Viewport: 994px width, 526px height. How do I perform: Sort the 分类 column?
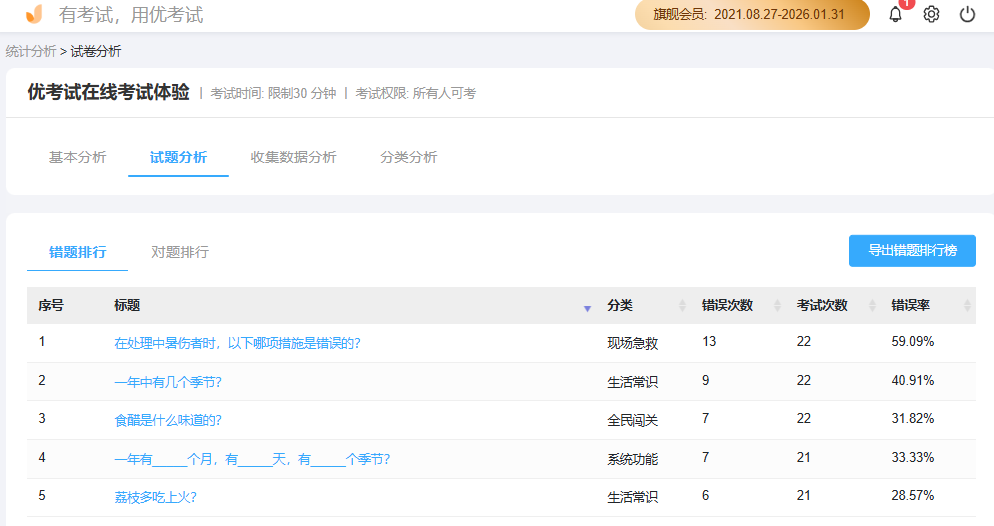[683, 306]
